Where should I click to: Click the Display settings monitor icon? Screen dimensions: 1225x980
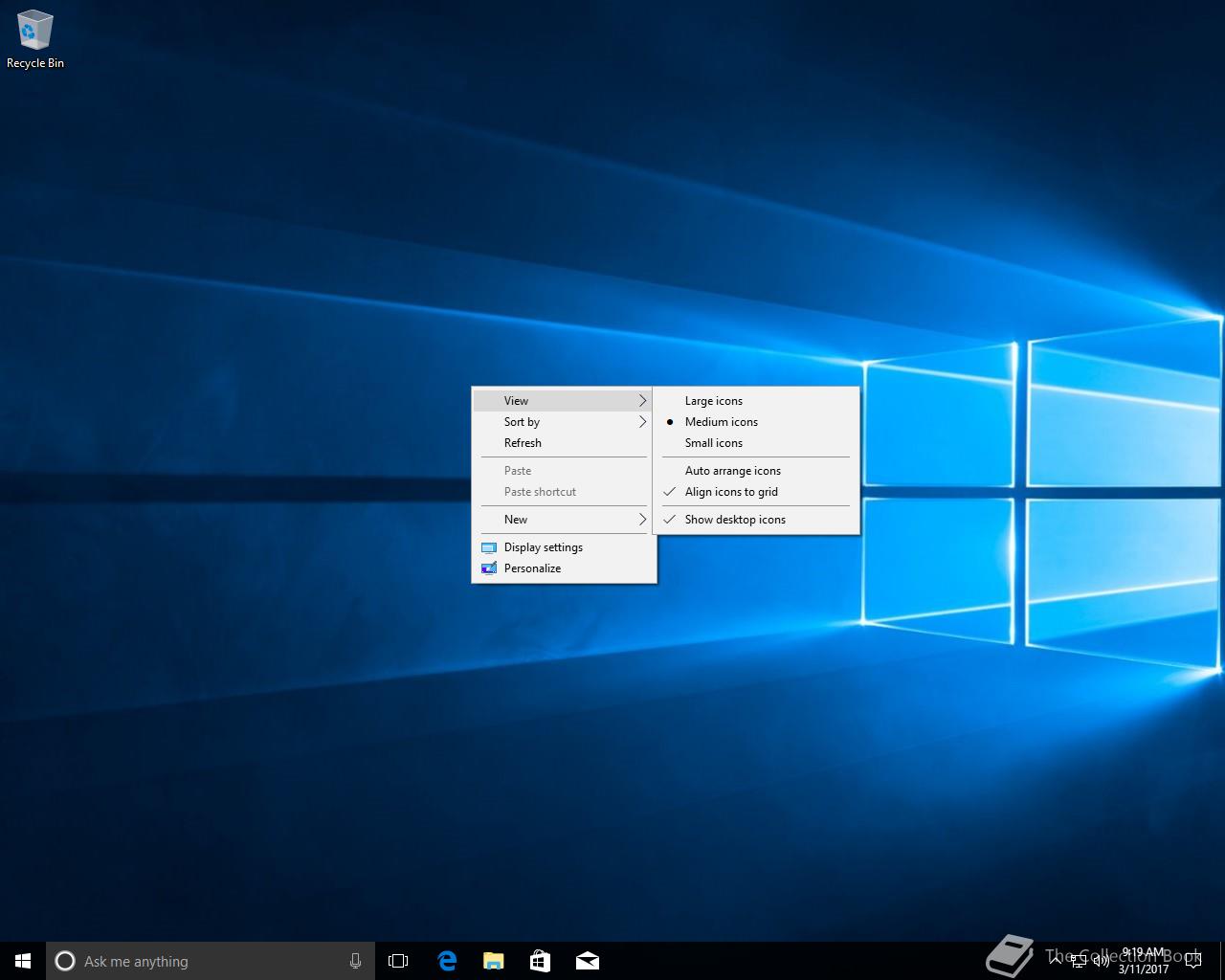489,547
